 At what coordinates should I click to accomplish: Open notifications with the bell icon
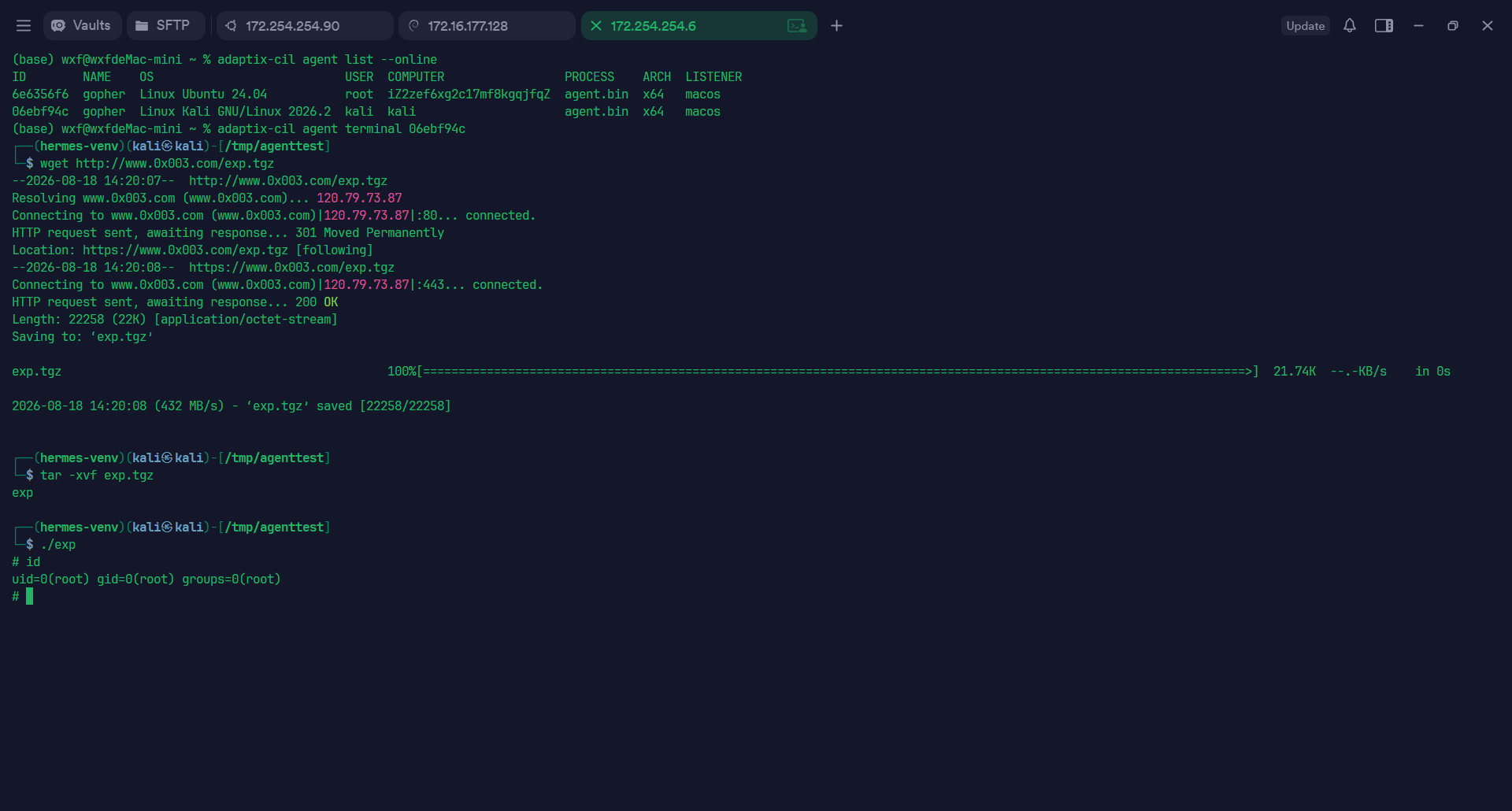pyautogui.click(x=1350, y=26)
